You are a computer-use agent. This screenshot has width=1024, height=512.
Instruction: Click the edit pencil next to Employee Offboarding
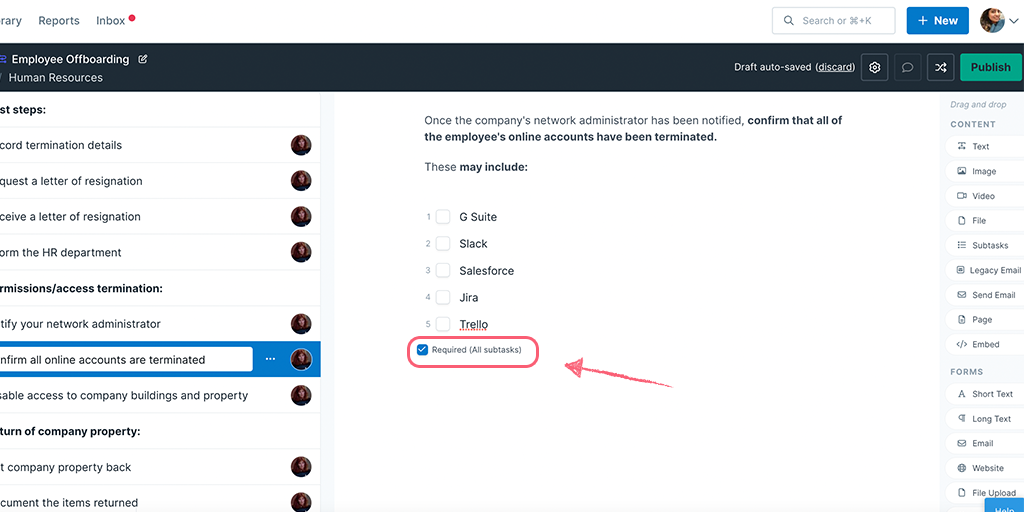click(x=143, y=59)
